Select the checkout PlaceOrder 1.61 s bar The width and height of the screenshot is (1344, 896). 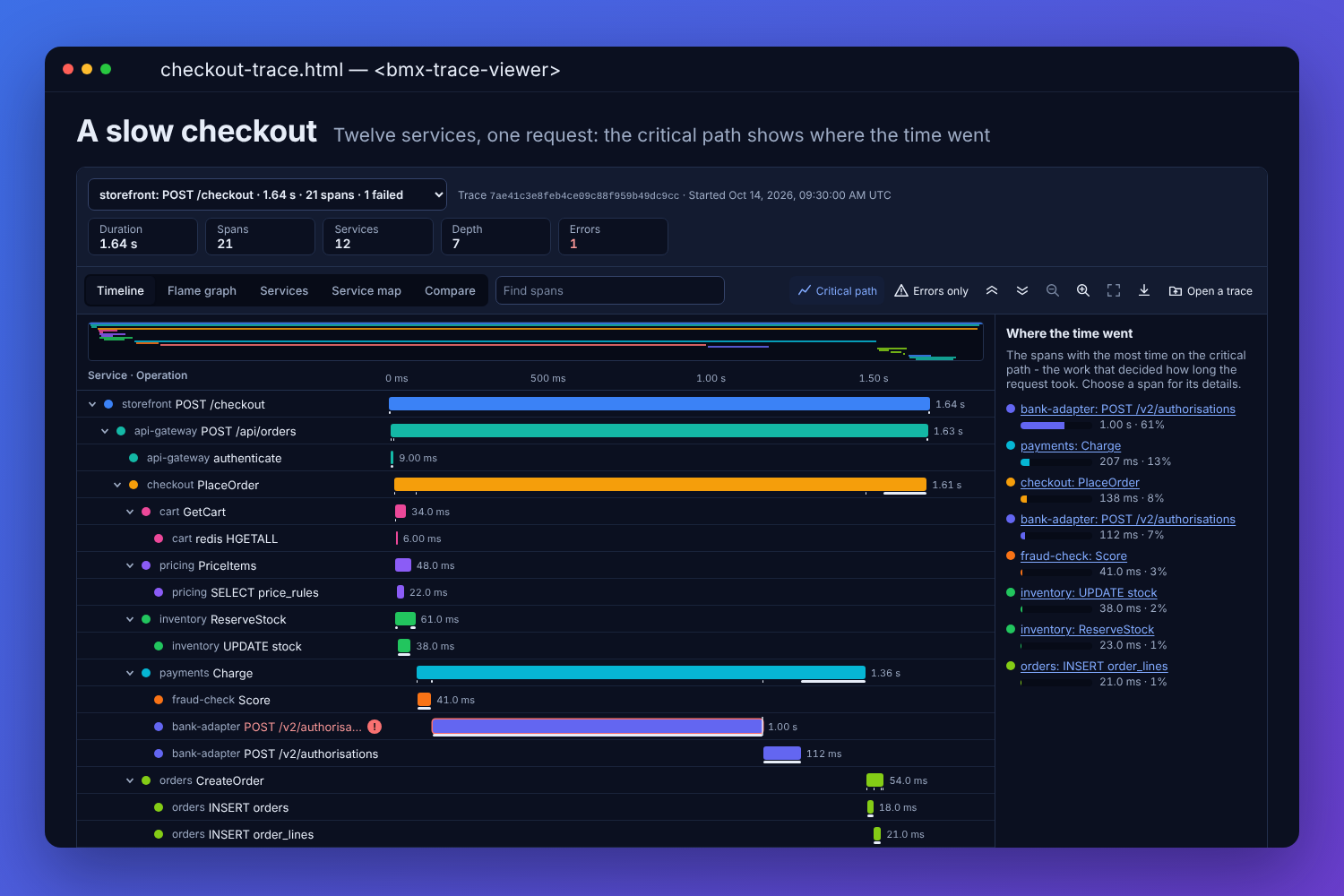coord(660,485)
